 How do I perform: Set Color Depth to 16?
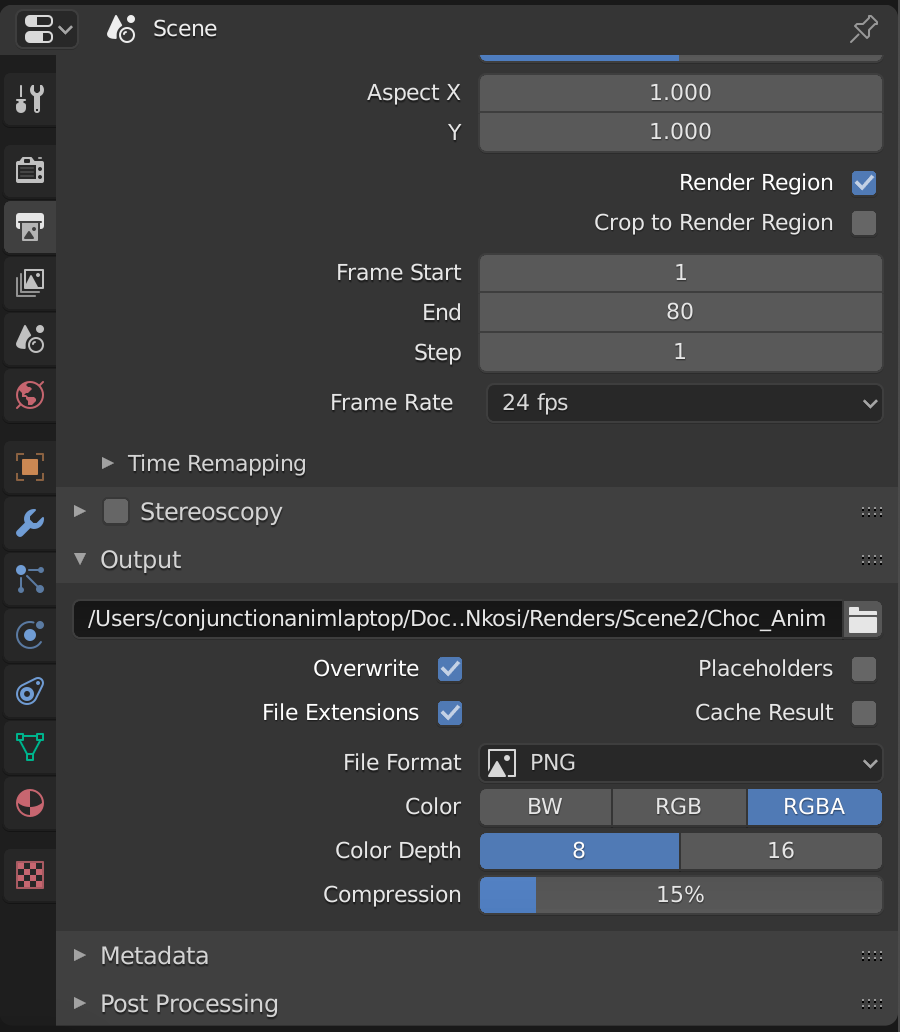pyautogui.click(x=781, y=851)
